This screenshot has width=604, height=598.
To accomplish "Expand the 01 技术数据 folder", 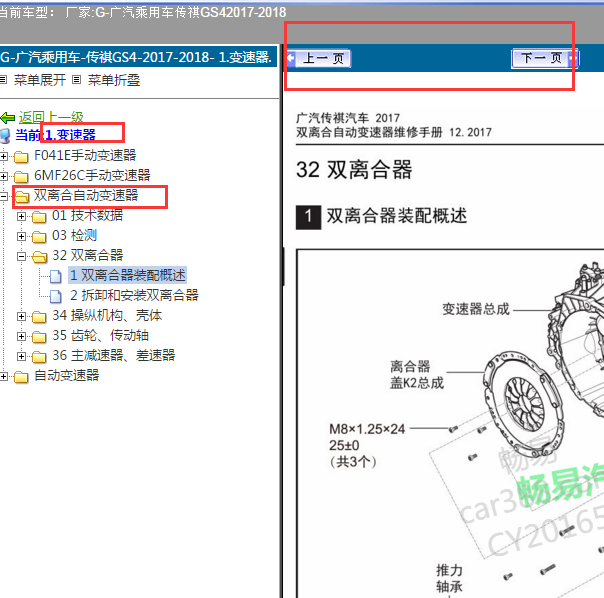I will click(22, 217).
